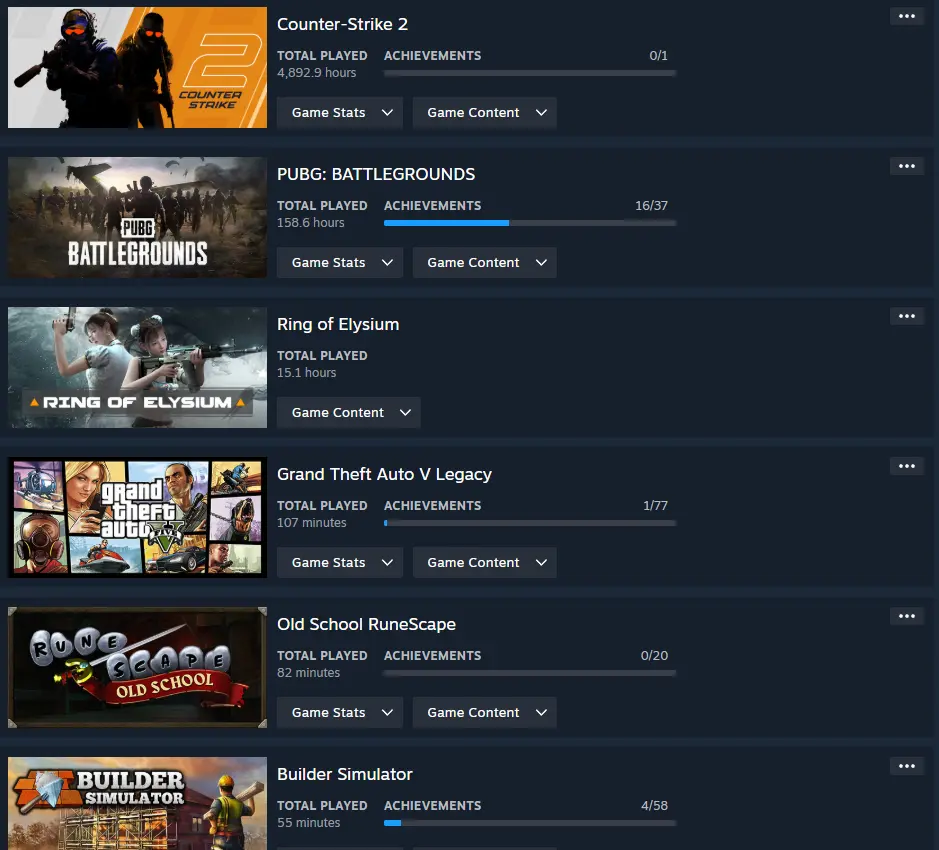Open the Old School RuneScape title link
Viewport: 939px width, 850px height.
[x=366, y=624]
